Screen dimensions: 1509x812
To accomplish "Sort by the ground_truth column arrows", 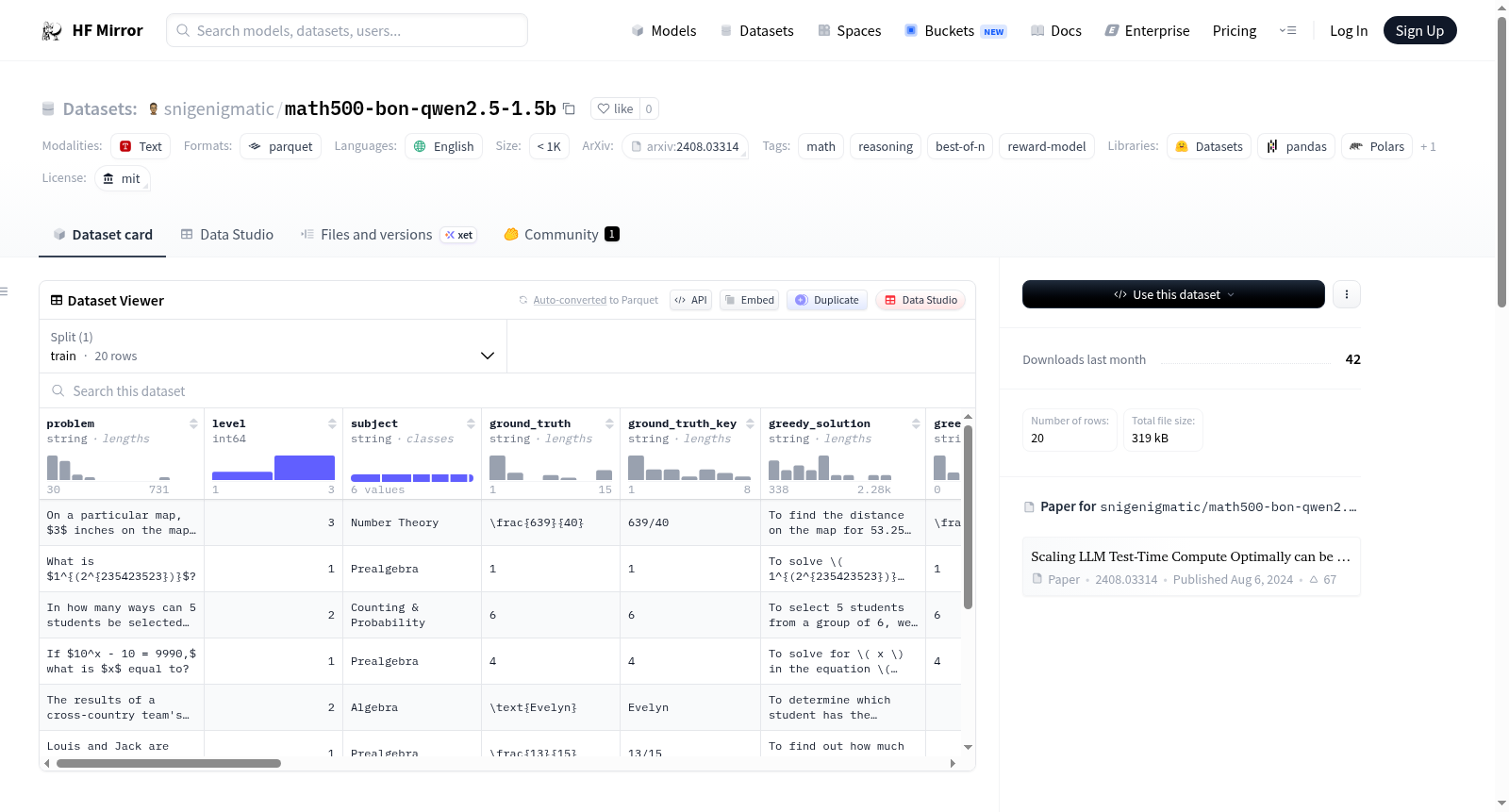I will pyautogui.click(x=609, y=423).
